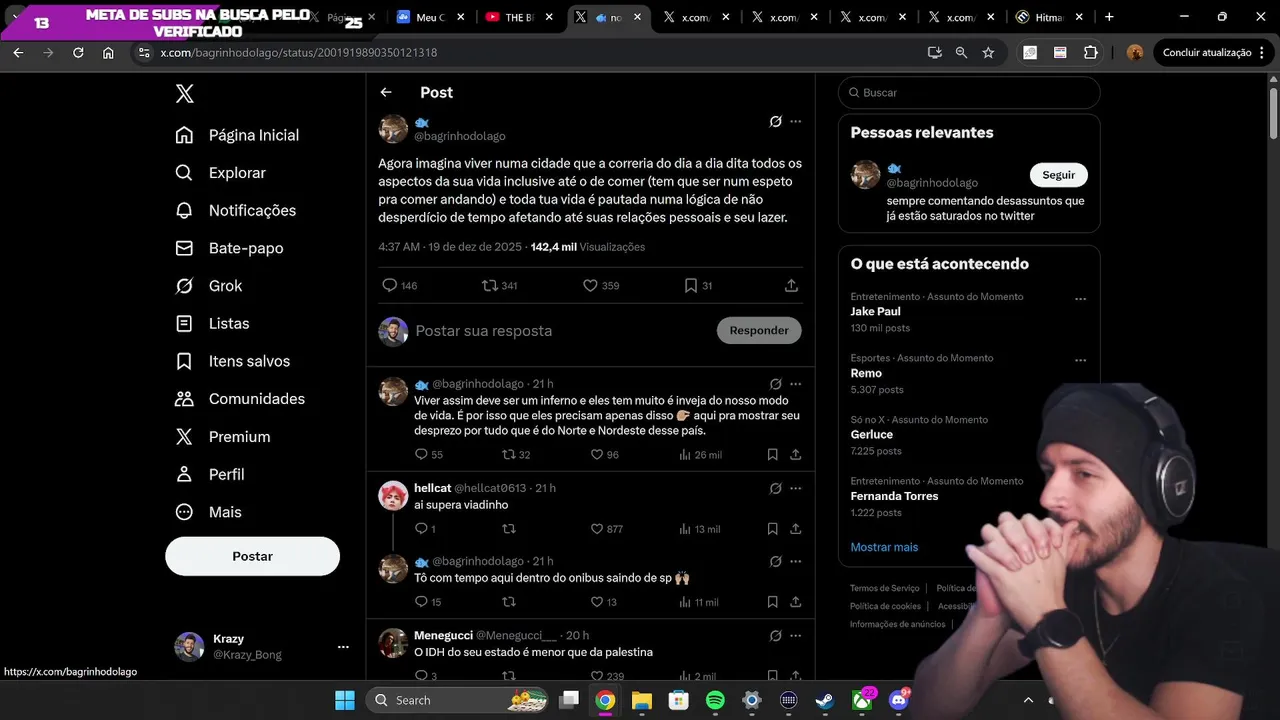The height and width of the screenshot is (720, 1280).
Task: Click the X logo in the sidebar
Action: (x=185, y=94)
